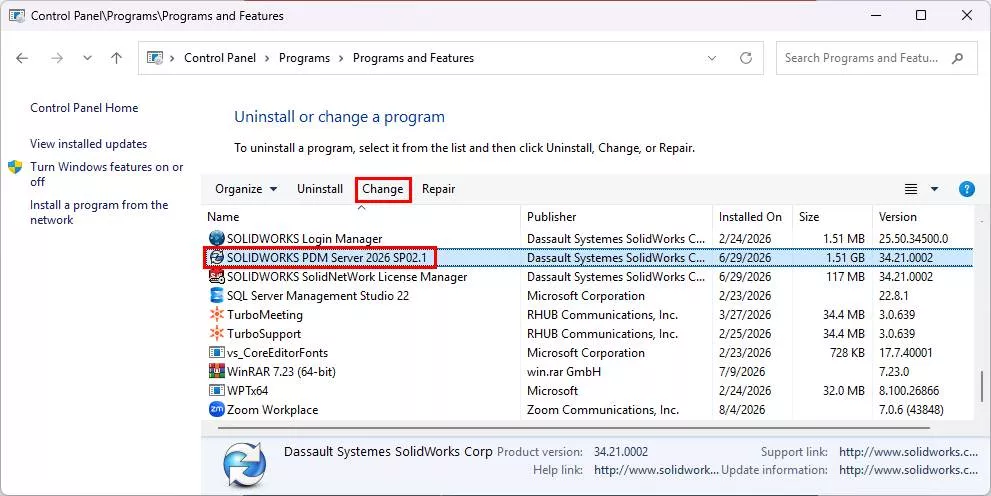The width and height of the screenshot is (991, 496).
Task: Click the Support link URL in details pane
Action: coord(908,452)
